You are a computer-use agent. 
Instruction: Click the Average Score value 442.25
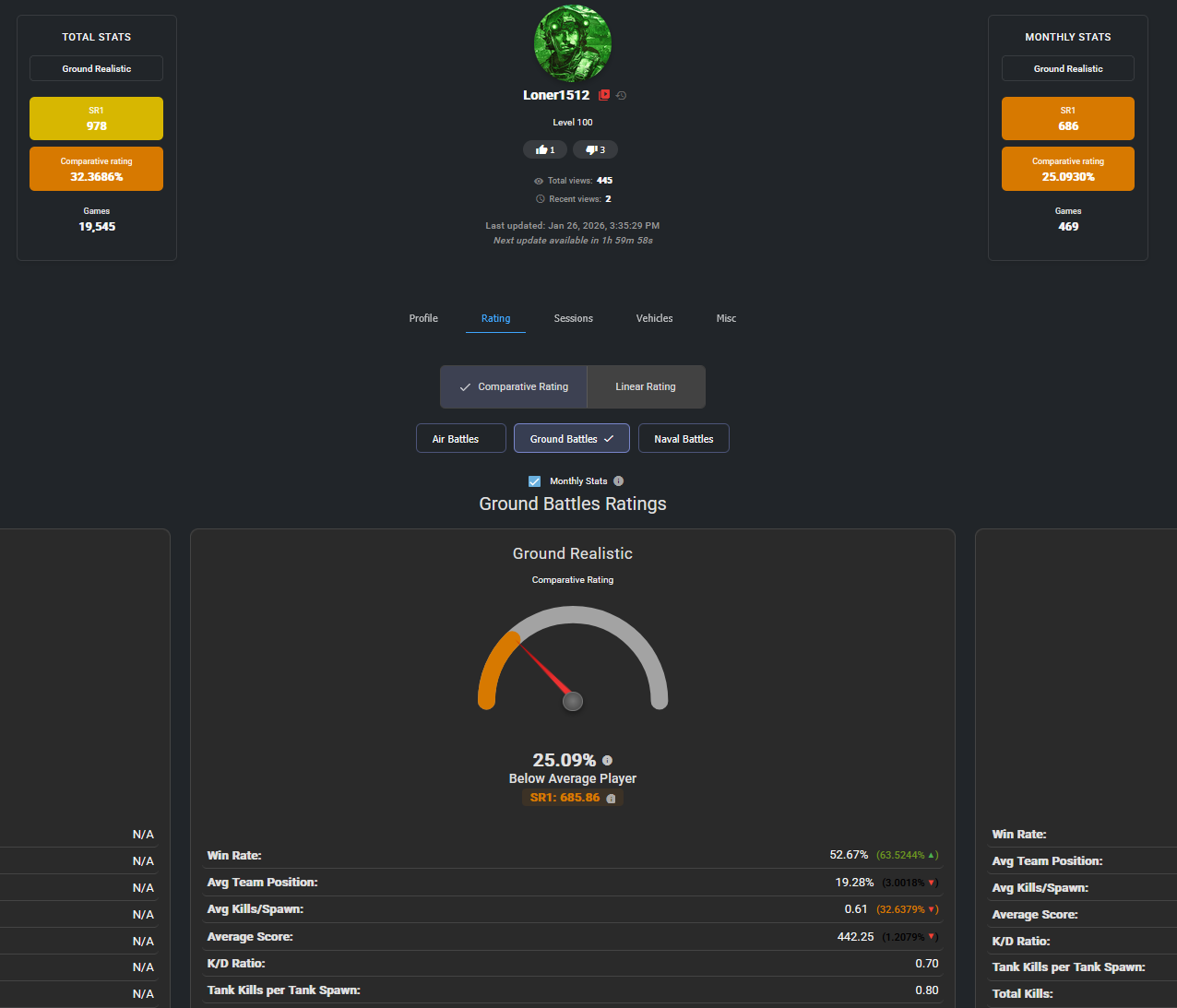[856, 937]
